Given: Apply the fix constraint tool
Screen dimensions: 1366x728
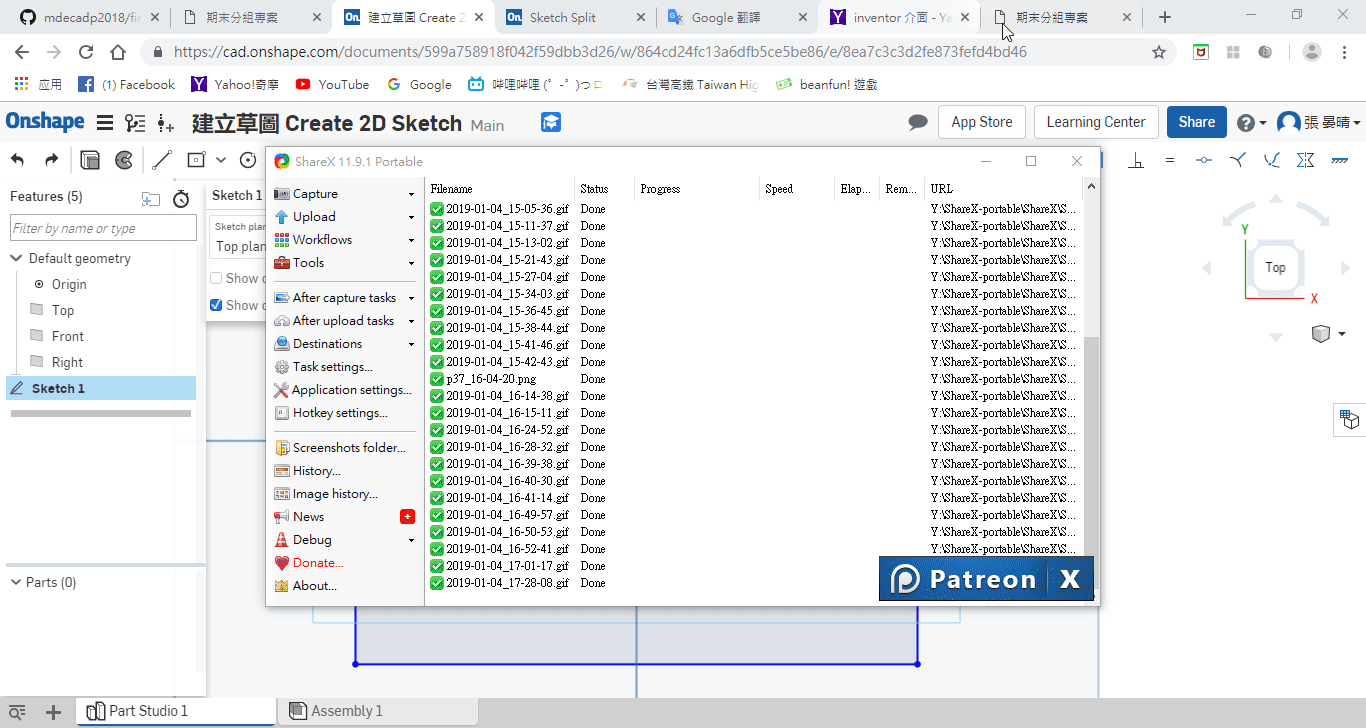Looking at the screenshot, I should (1339, 159).
